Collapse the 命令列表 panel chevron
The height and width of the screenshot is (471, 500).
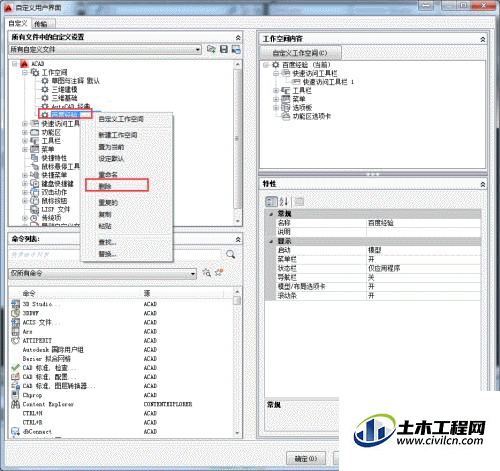click(238, 239)
